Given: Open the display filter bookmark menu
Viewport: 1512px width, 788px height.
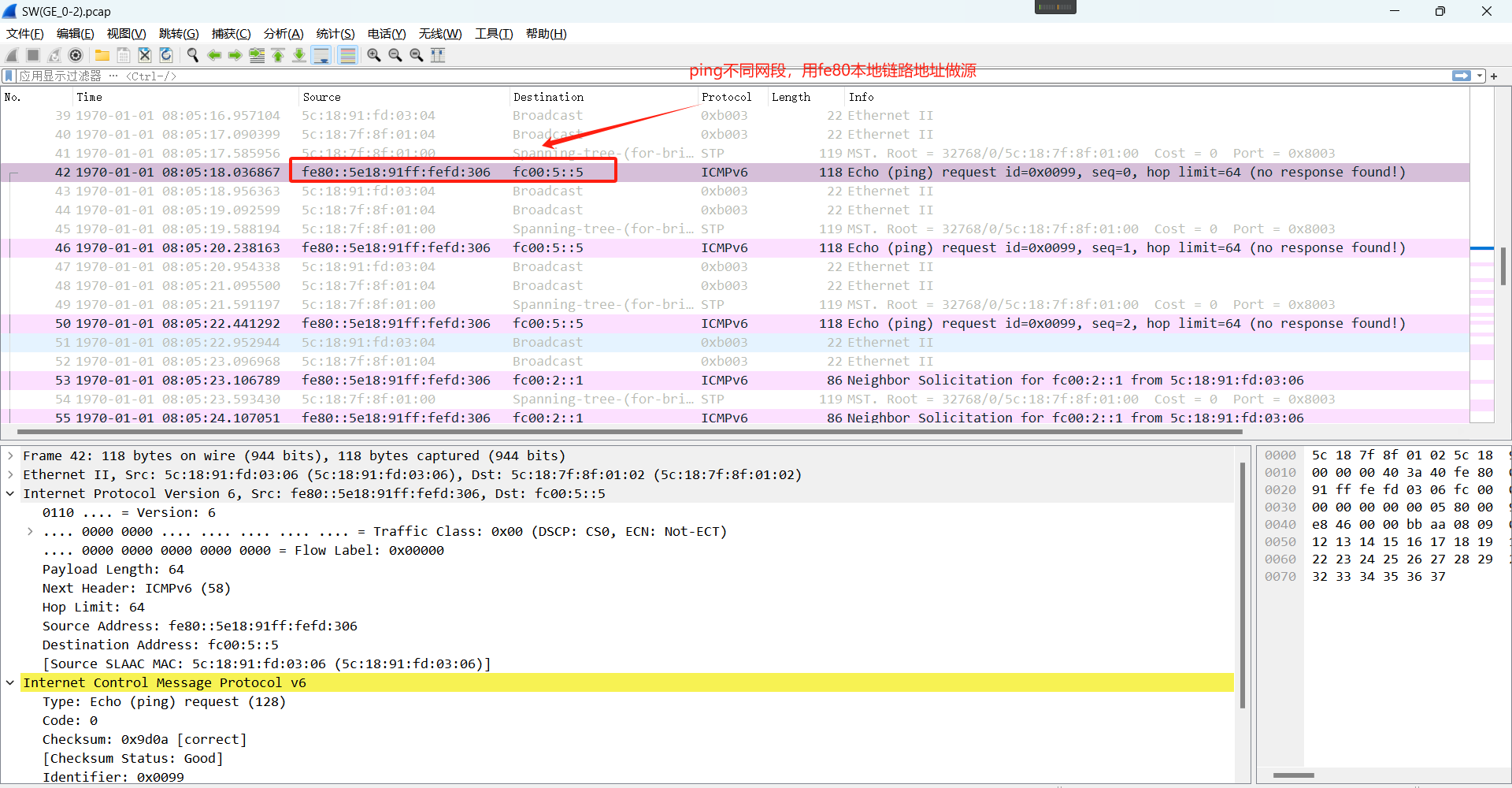Looking at the screenshot, I should point(9,76).
